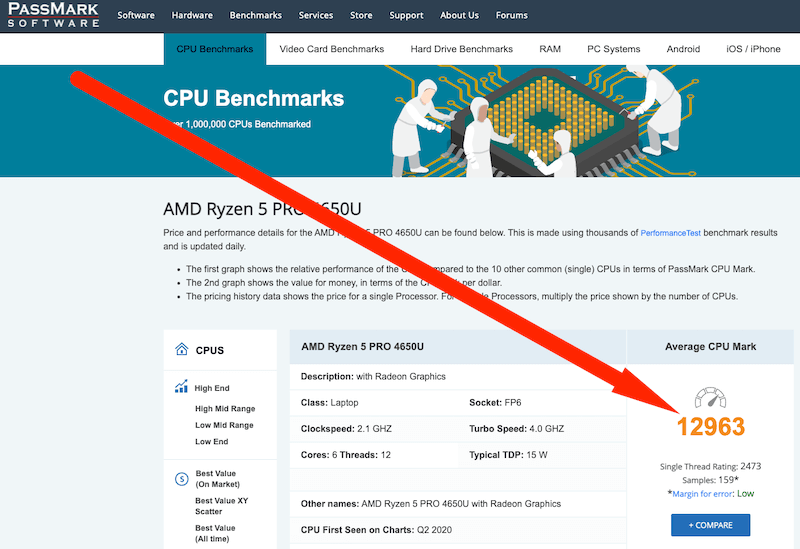This screenshot has width=800, height=549.
Task: Open the About Us menu
Action: pyautogui.click(x=459, y=15)
